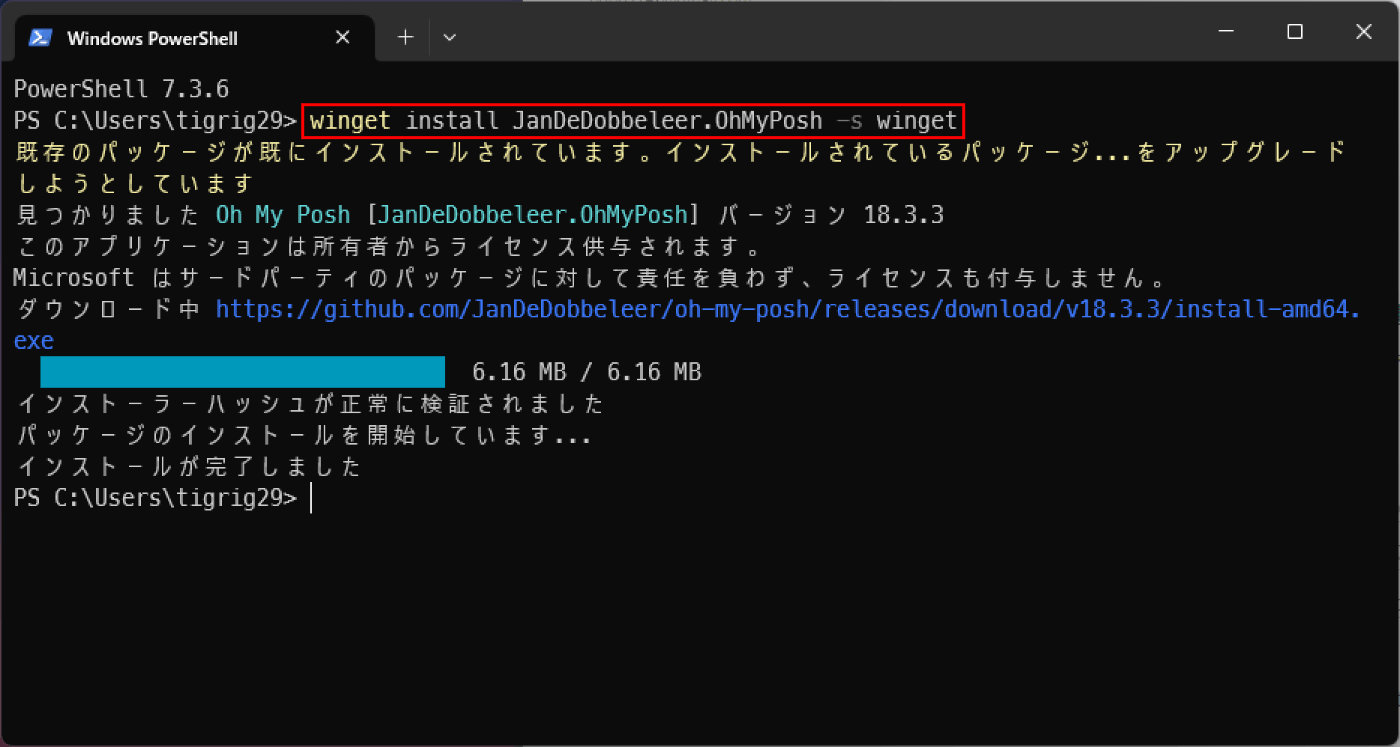Click the 'ダウンロード中' label text
The height and width of the screenshot is (747, 1400).
109,309
